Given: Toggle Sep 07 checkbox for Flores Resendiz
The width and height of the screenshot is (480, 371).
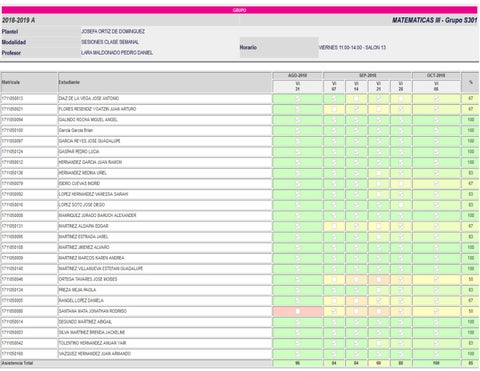Looking at the screenshot, I should [334, 109].
